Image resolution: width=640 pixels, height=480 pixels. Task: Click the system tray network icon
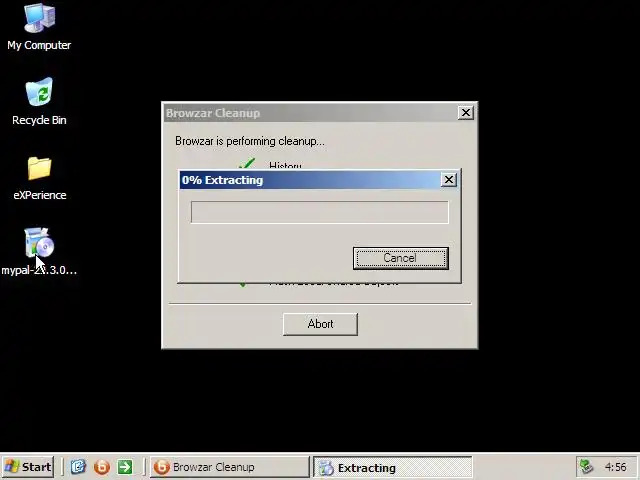pos(587,467)
